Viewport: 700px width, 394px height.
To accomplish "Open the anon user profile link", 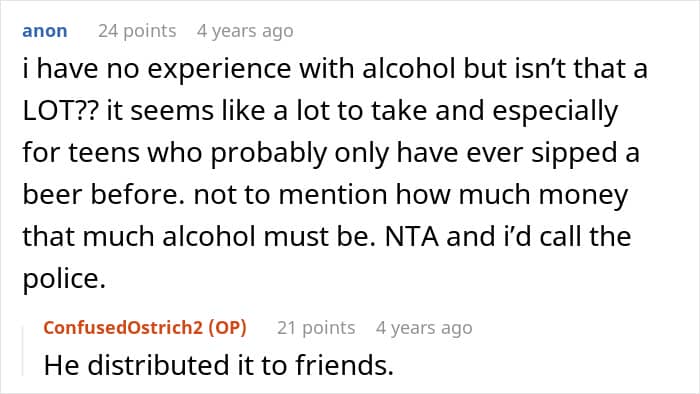I will click(x=45, y=31).
